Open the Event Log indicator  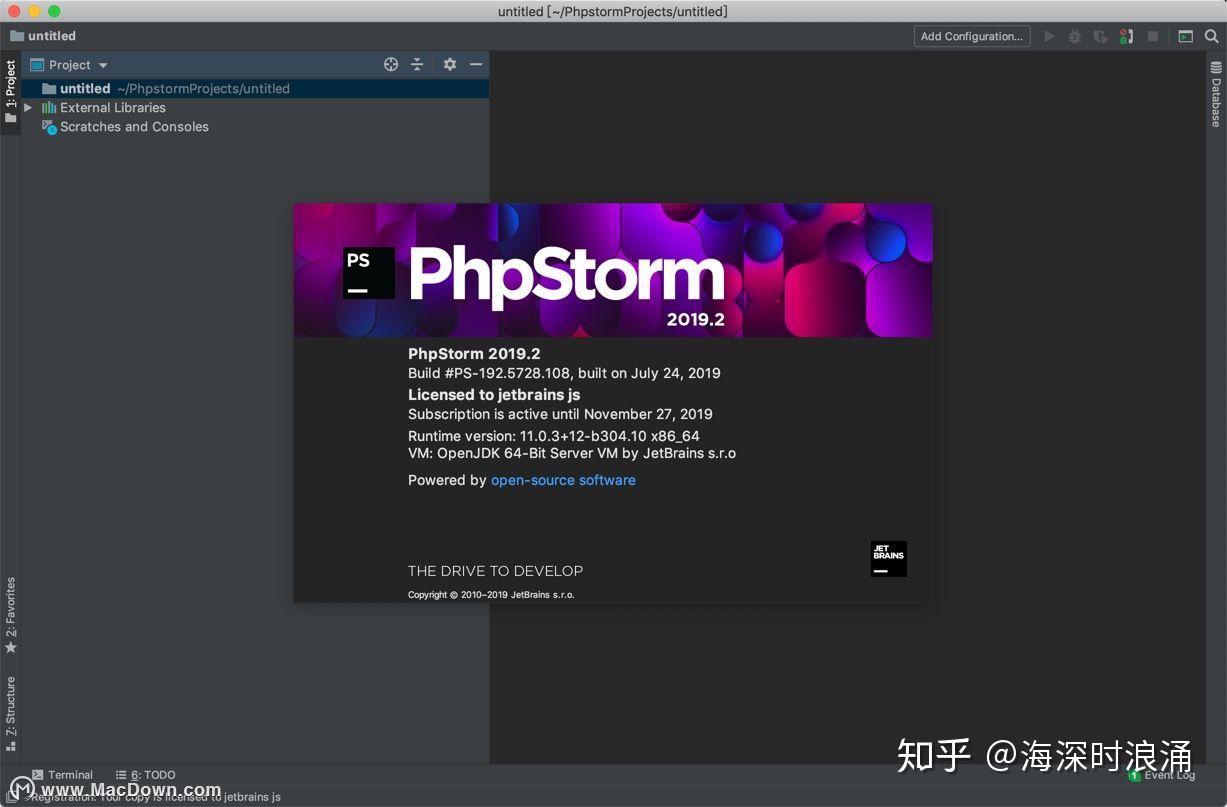pos(1163,774)
